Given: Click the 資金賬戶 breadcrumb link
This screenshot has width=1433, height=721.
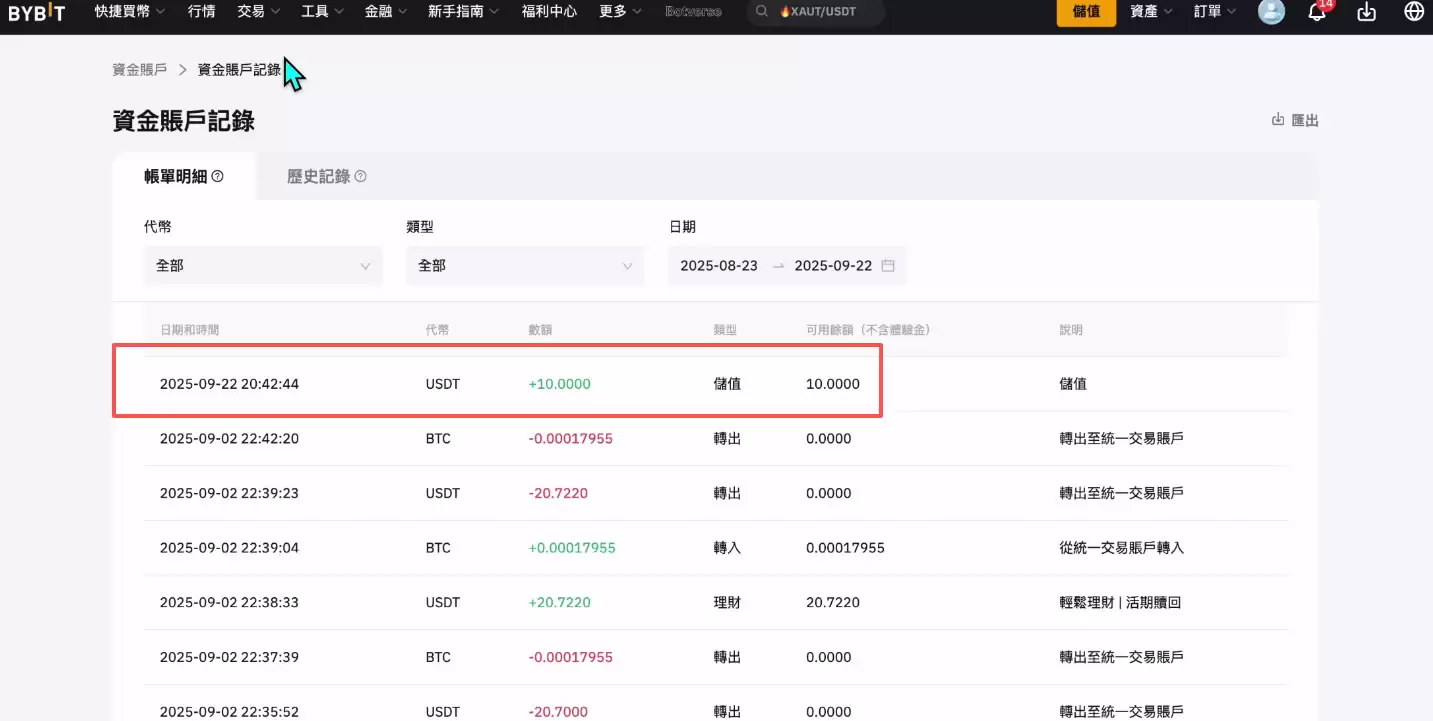Looking at the screenshot, I should click(x=139, y=71).
